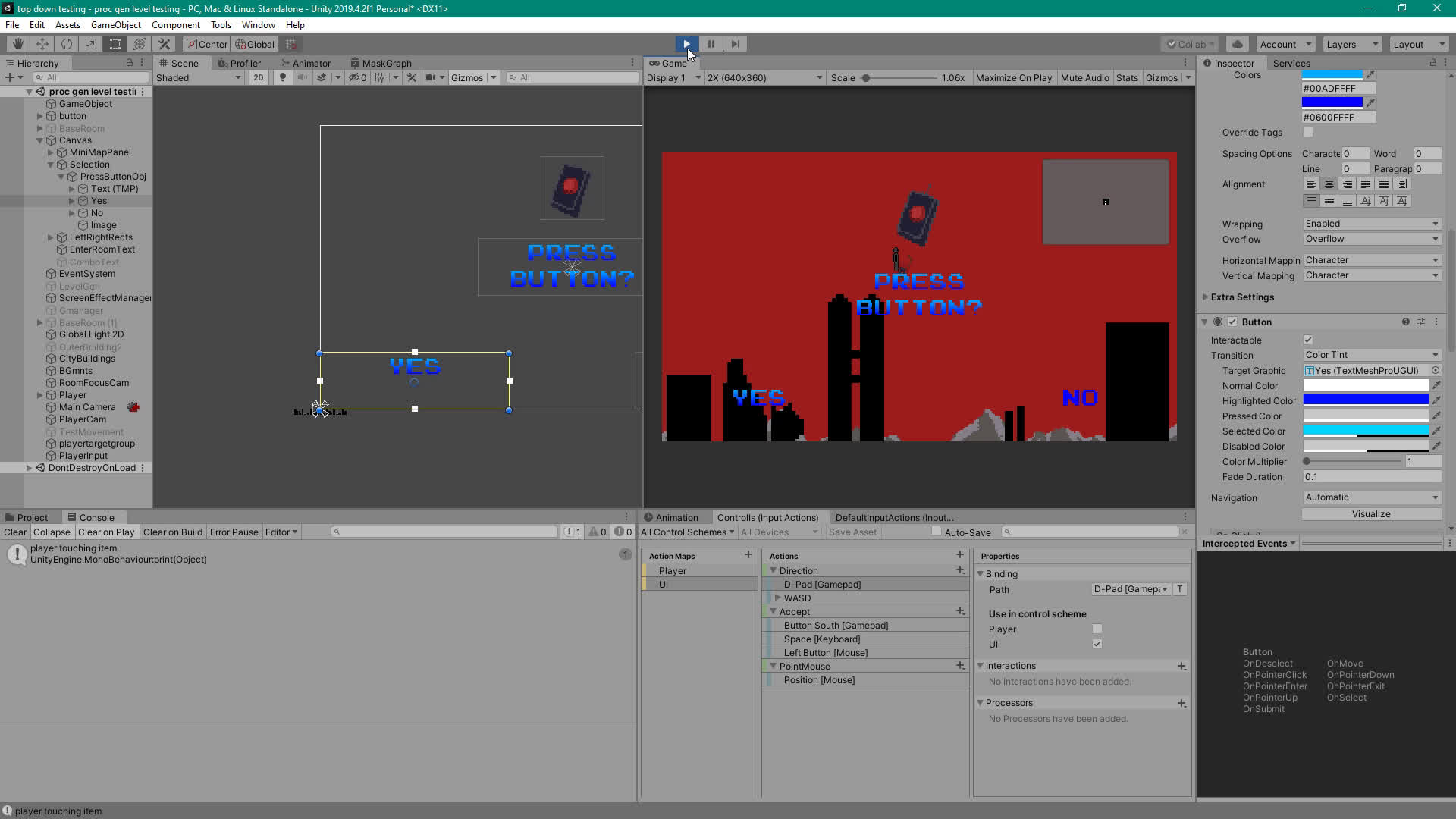Toggle the Interactable checkbox
The image size is (1456, 819).
(1307, 340)
